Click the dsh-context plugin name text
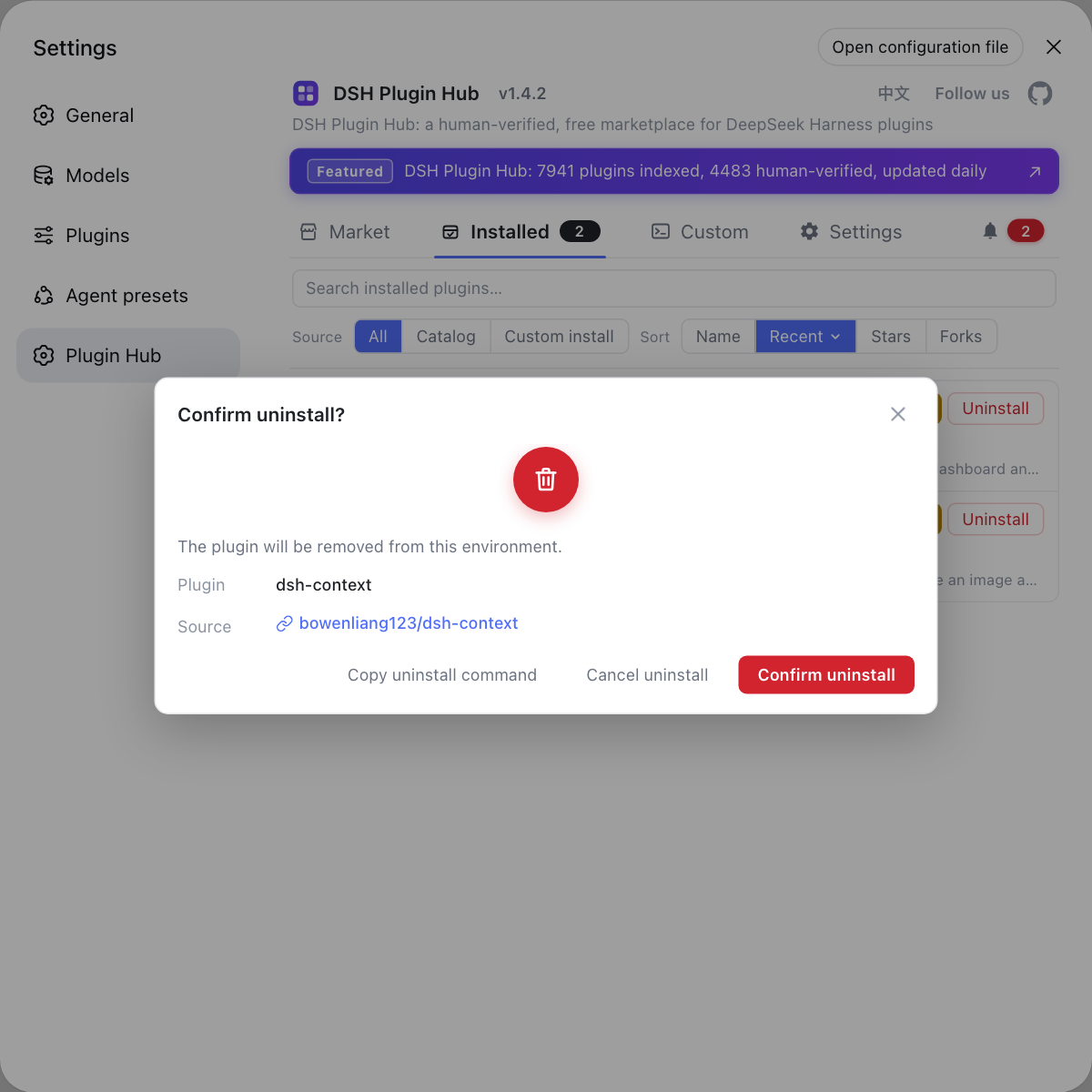The image size is (1092, 1092). tap(324, 585)
